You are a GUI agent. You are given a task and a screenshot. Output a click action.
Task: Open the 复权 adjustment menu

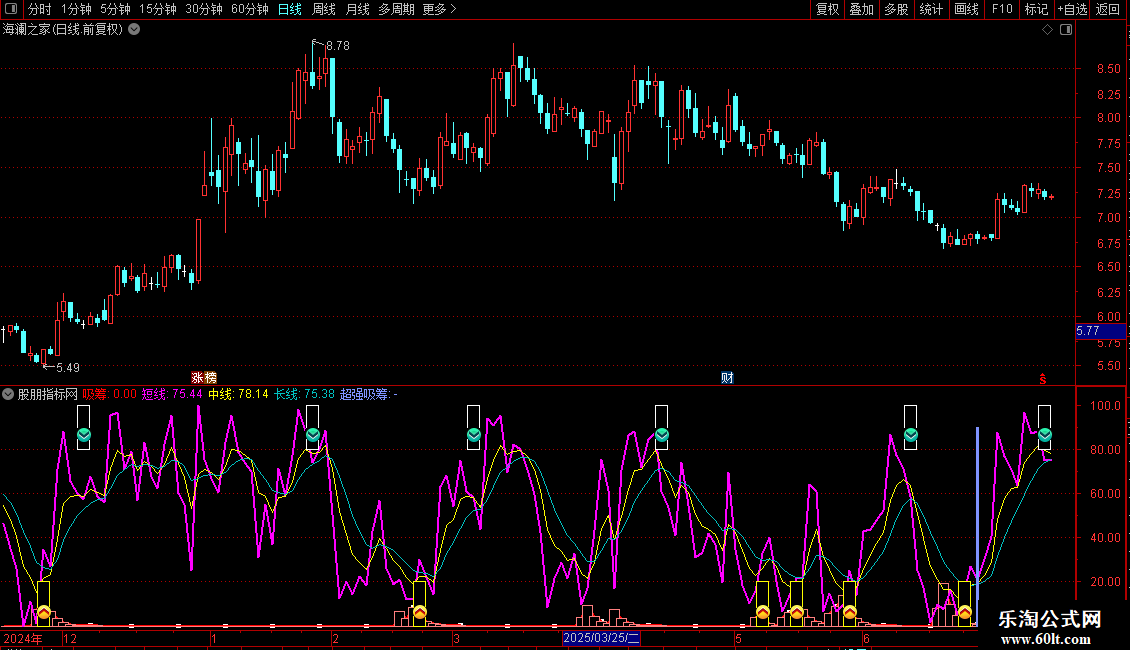coord(827,9)
